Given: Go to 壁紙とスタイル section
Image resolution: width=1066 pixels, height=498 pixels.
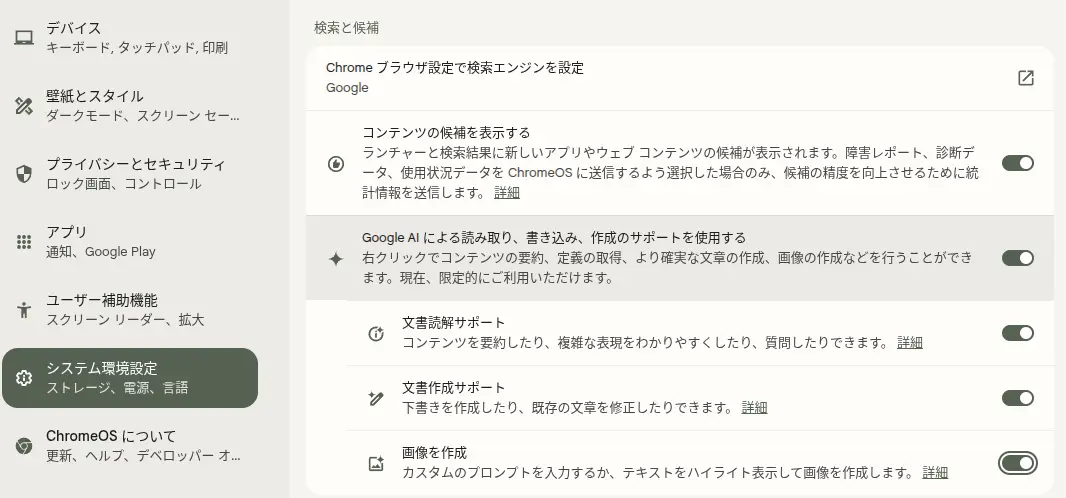Looking at the screenshot, I should (130, 106).
